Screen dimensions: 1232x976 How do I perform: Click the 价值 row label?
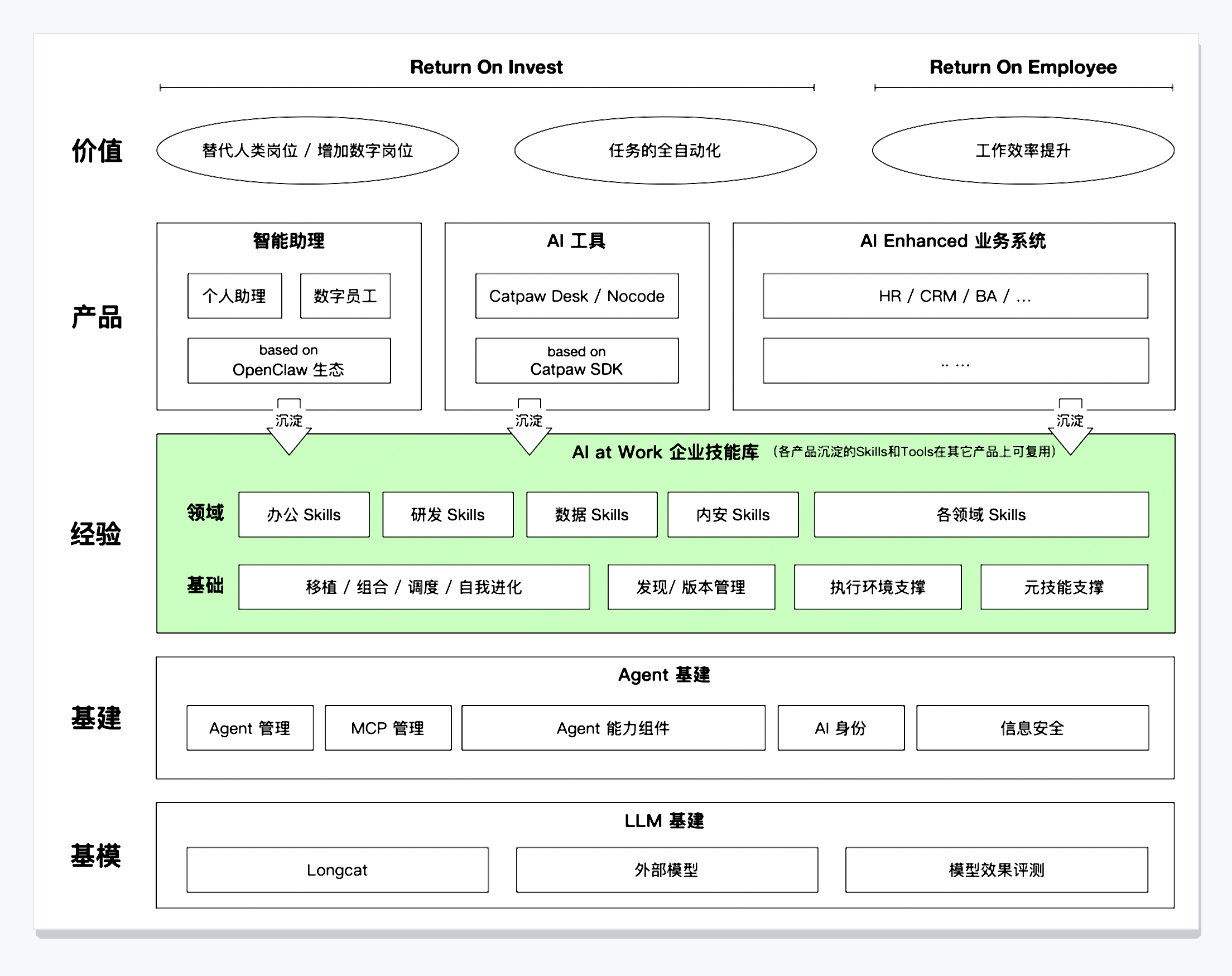point(97,151)
